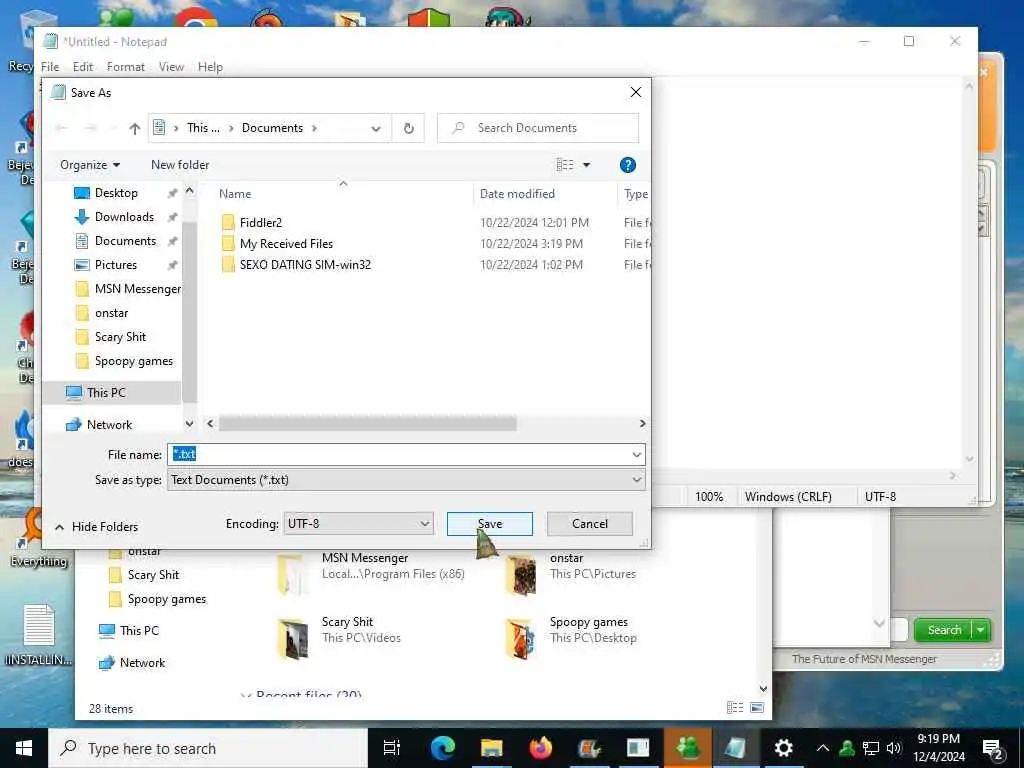Sort files by Date modified column header
The image size is (1024, 768).
pyautogui.click(x=517, y=194)
